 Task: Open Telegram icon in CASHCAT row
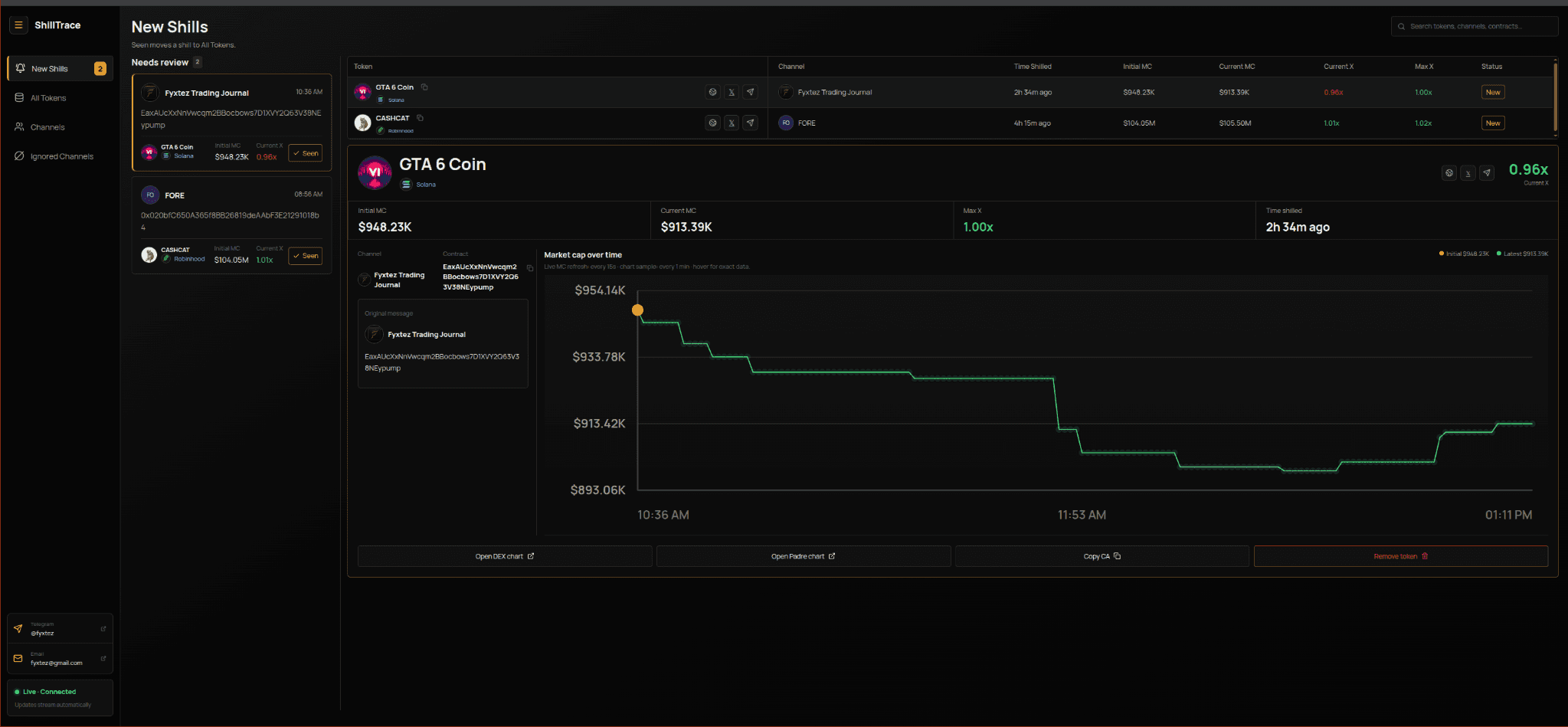point(751,123)
